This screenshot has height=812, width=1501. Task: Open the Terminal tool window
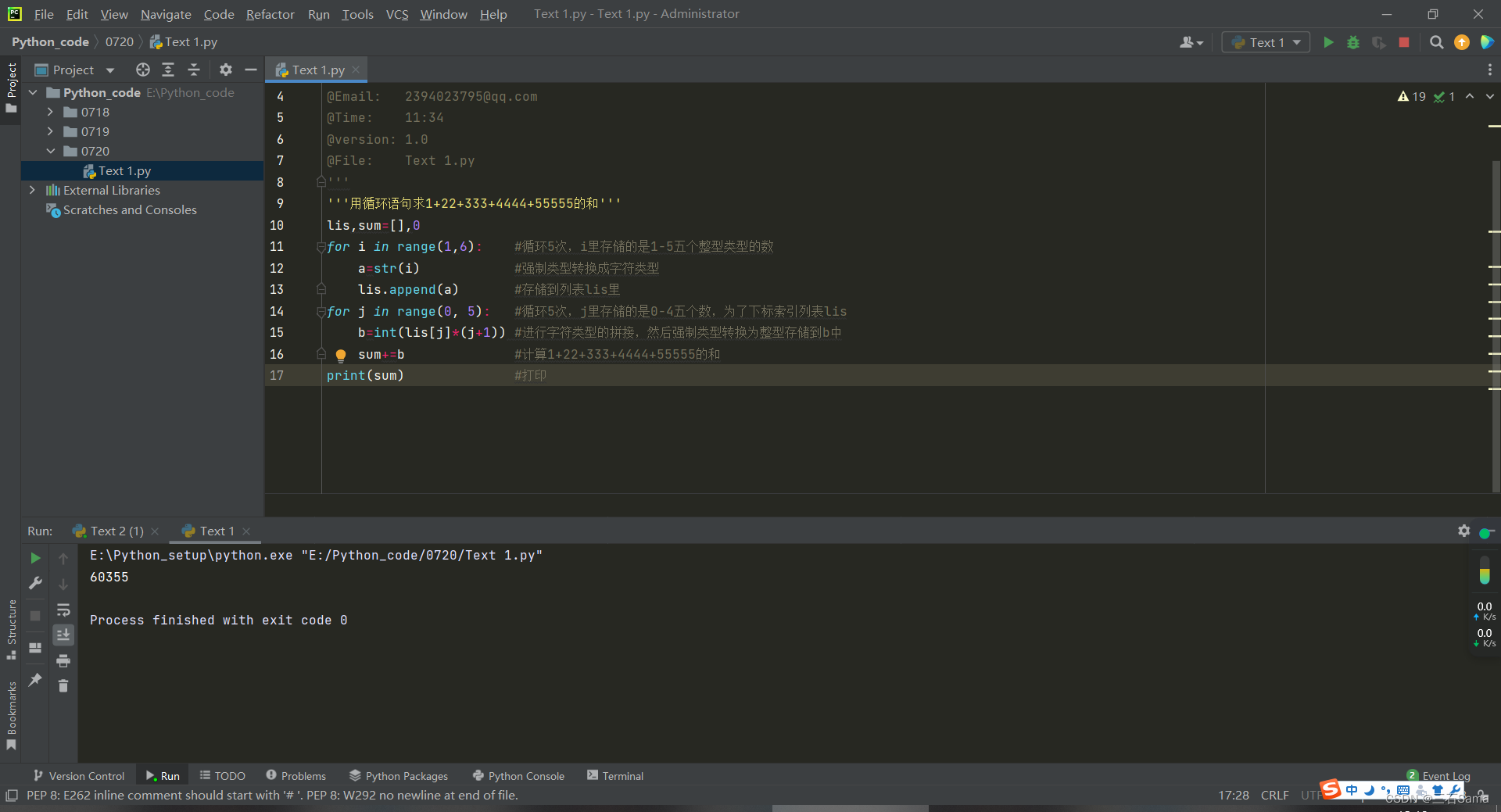click(x=622, y=775)
